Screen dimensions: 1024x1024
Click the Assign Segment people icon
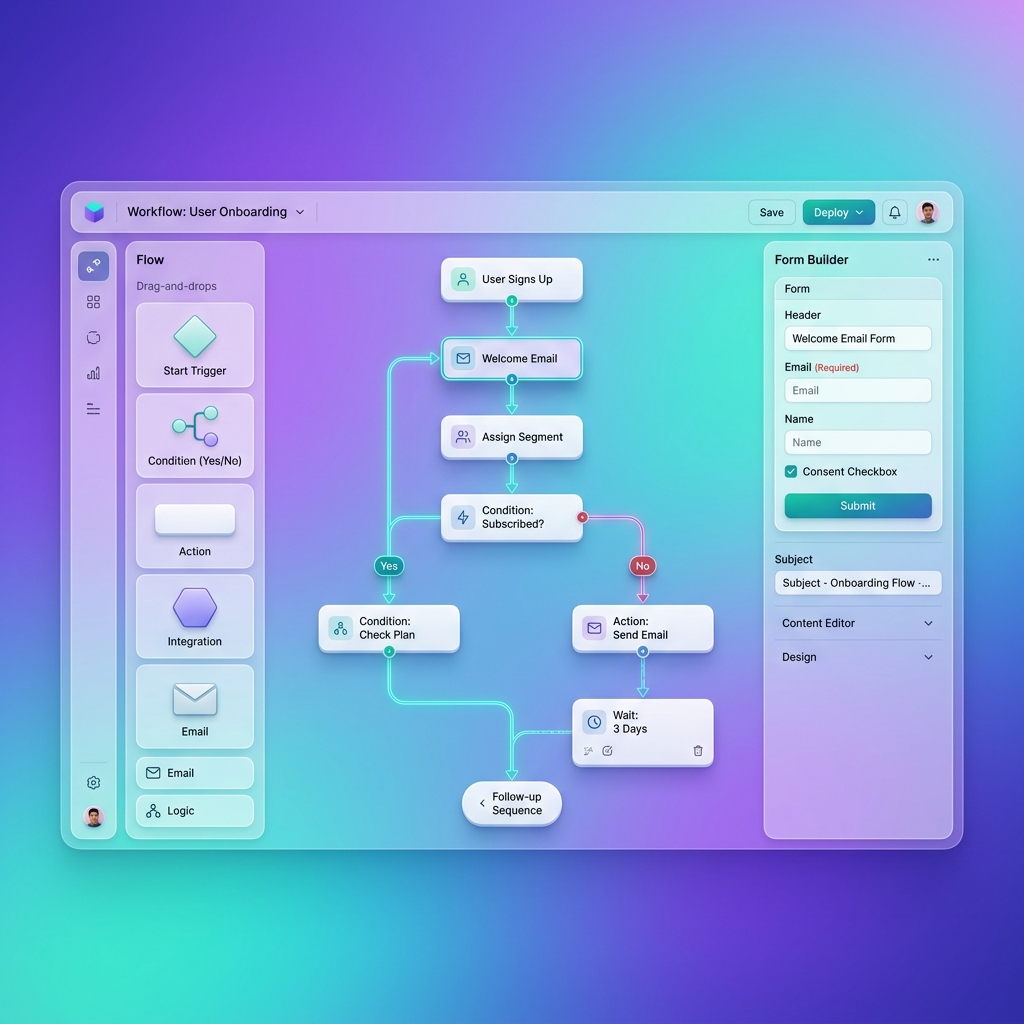coord(463,437)
